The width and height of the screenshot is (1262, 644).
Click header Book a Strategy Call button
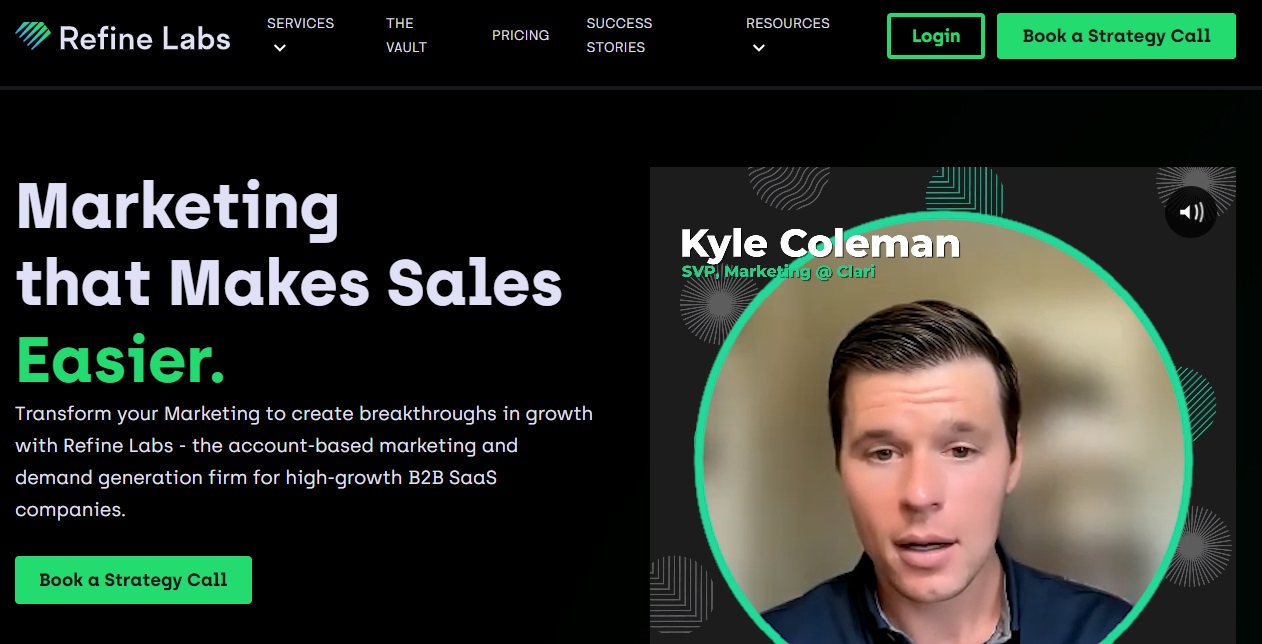pyautogui.click(x=1116, y=36)
